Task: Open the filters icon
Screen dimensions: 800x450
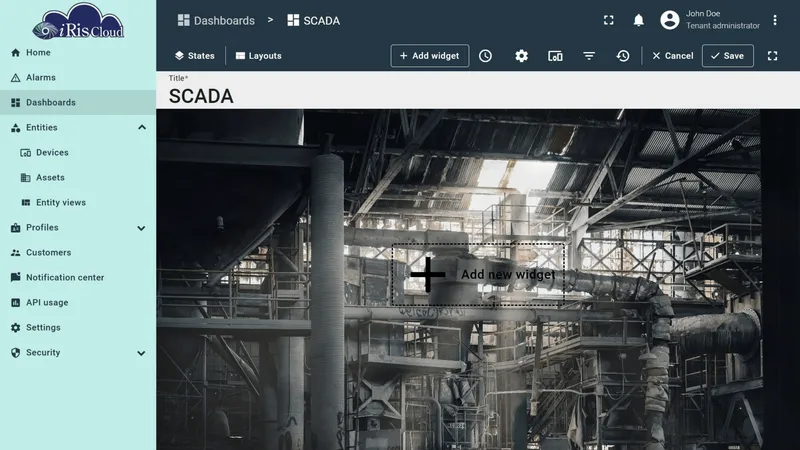Action: (x=589, y=56)
